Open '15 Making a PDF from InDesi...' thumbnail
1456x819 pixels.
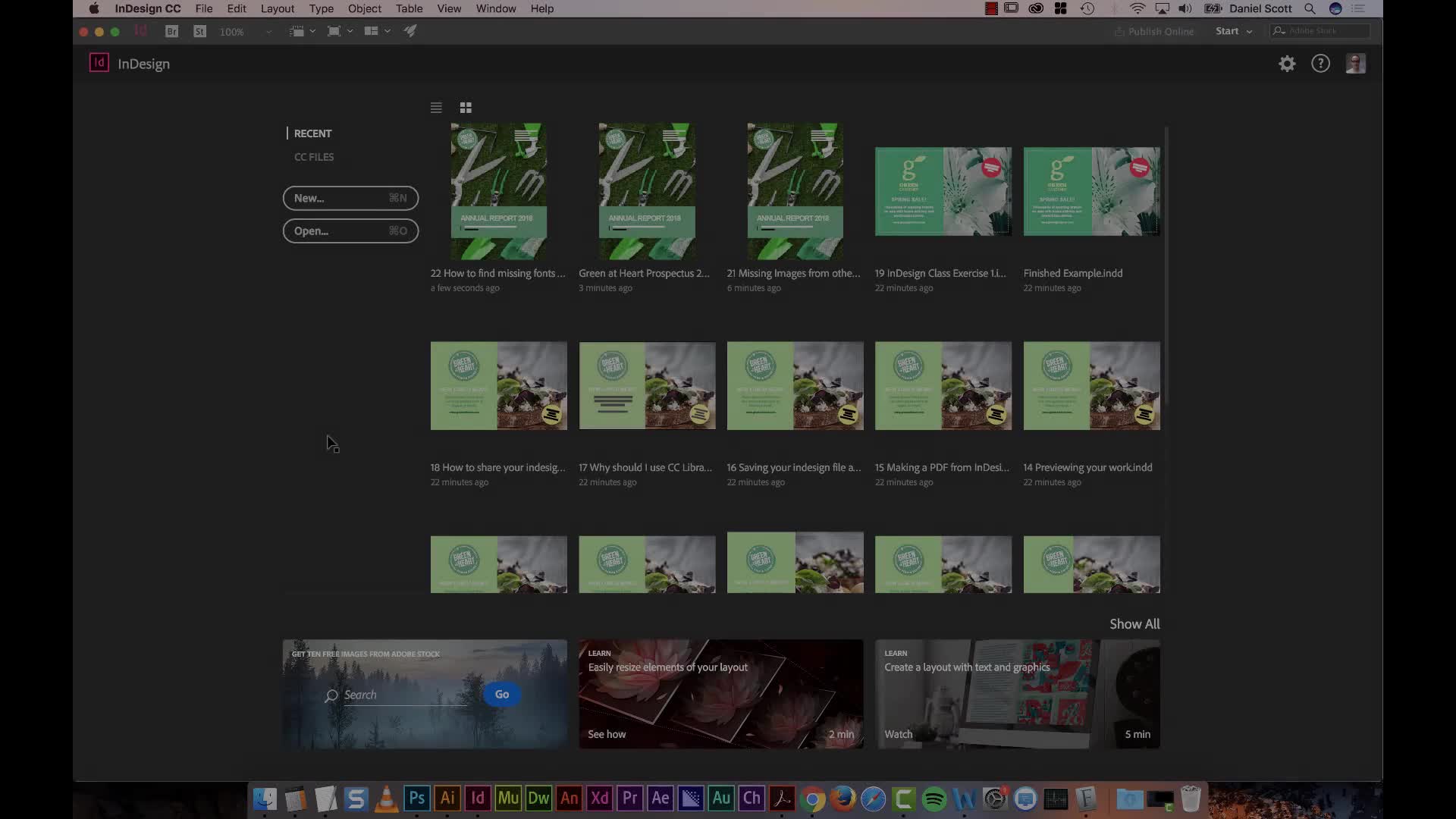[943, 385]
